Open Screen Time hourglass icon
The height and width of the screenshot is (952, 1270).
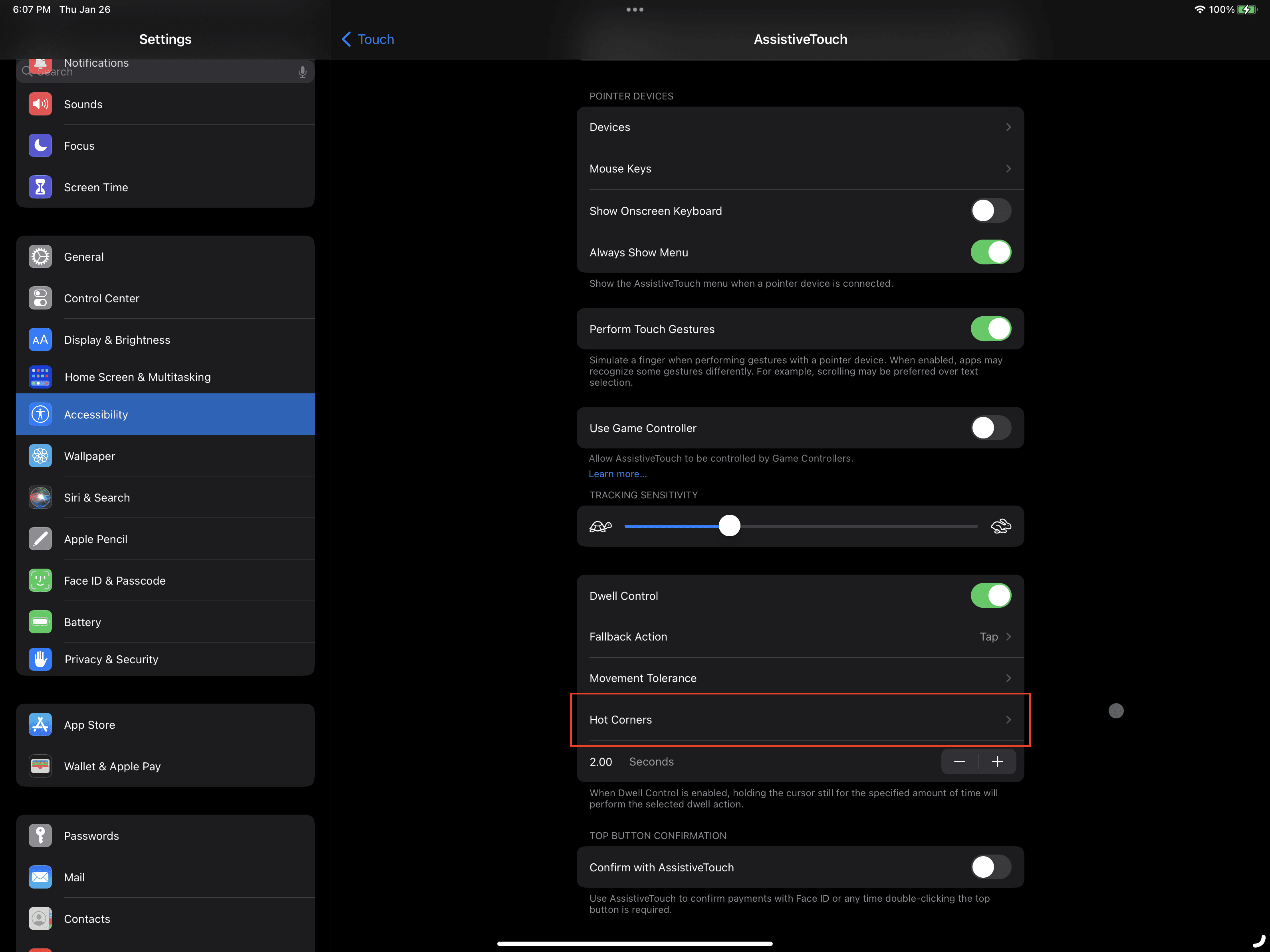click(40, 187)
